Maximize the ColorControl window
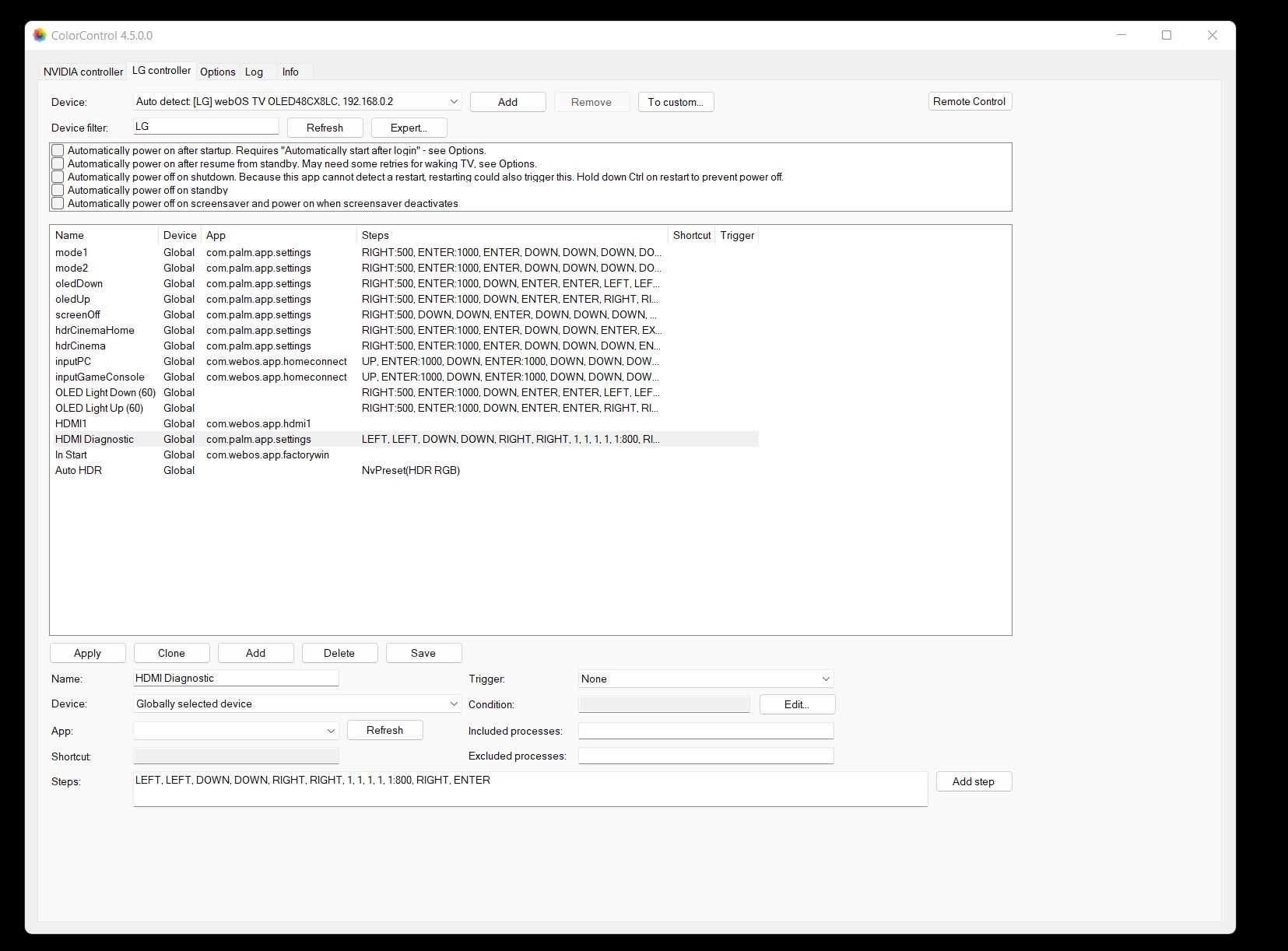The width and height of the screenshot is (1288, 951). tap(1167, 35)
